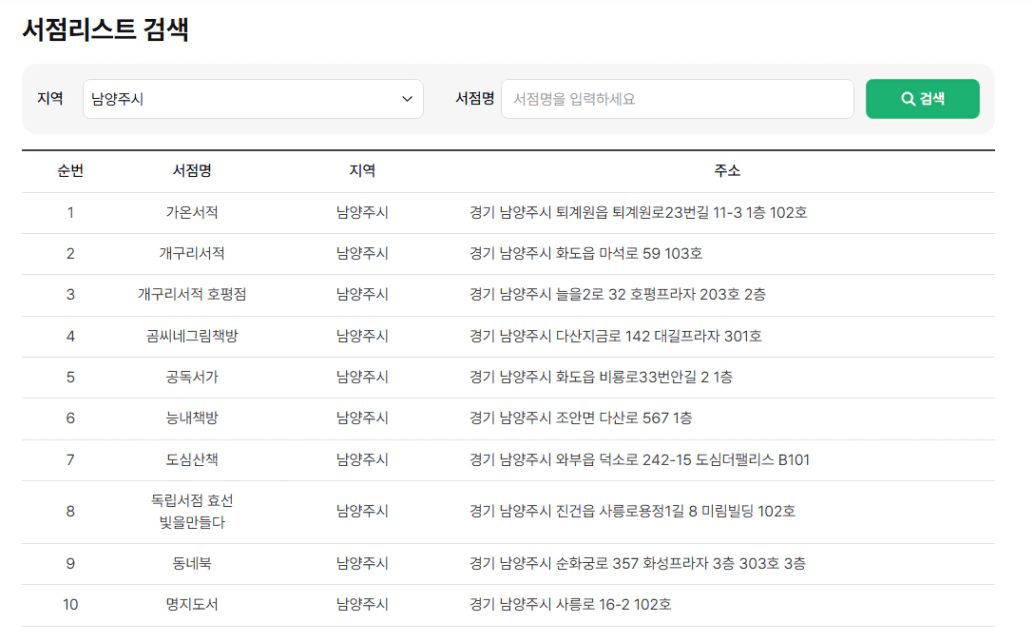The image size is (1035, 642).
Task: Select bookstore 독립서점 효선 빛을만들다
Action: (191, 511)
